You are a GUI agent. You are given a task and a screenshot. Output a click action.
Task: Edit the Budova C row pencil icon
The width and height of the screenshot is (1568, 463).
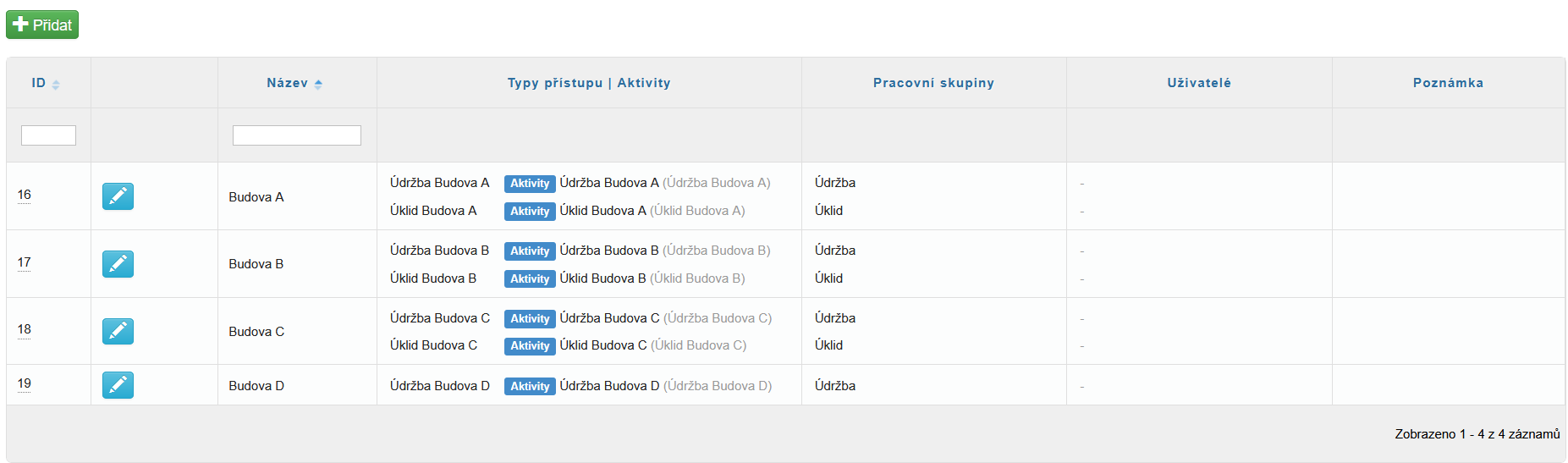pos(118,331)
